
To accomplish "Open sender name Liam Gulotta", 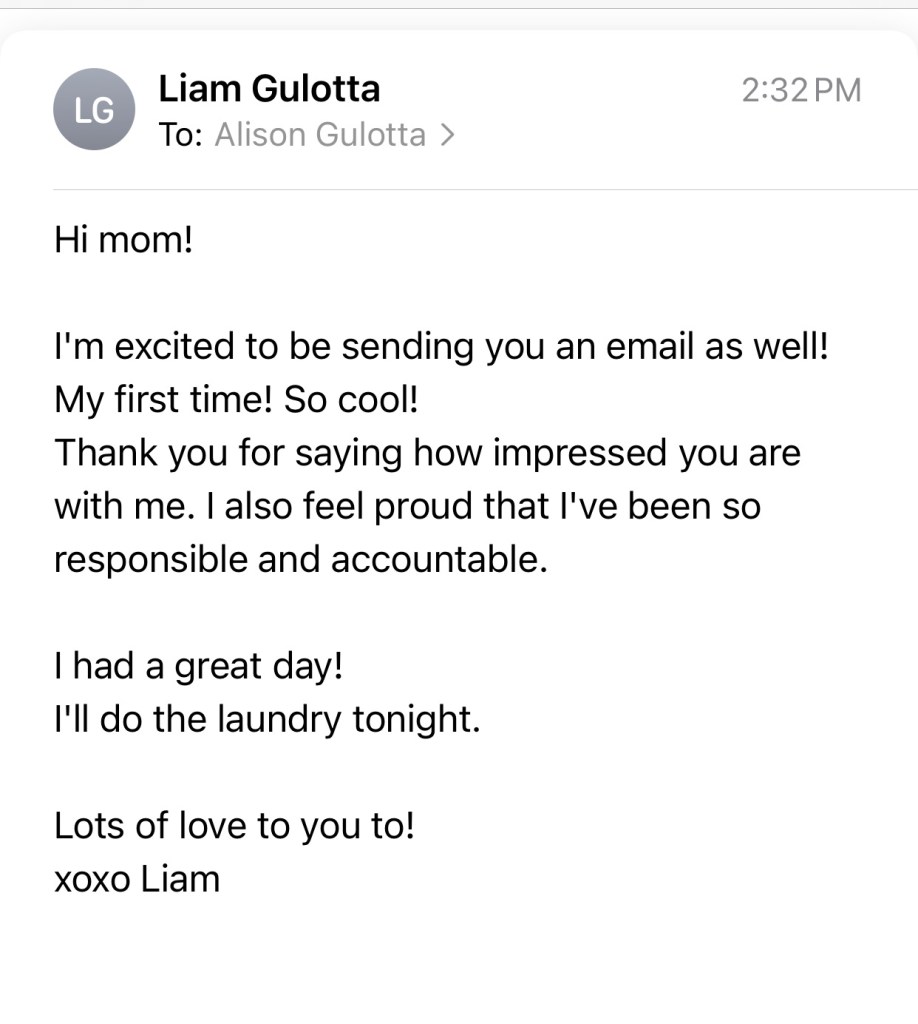I will [x=269, y=89].
